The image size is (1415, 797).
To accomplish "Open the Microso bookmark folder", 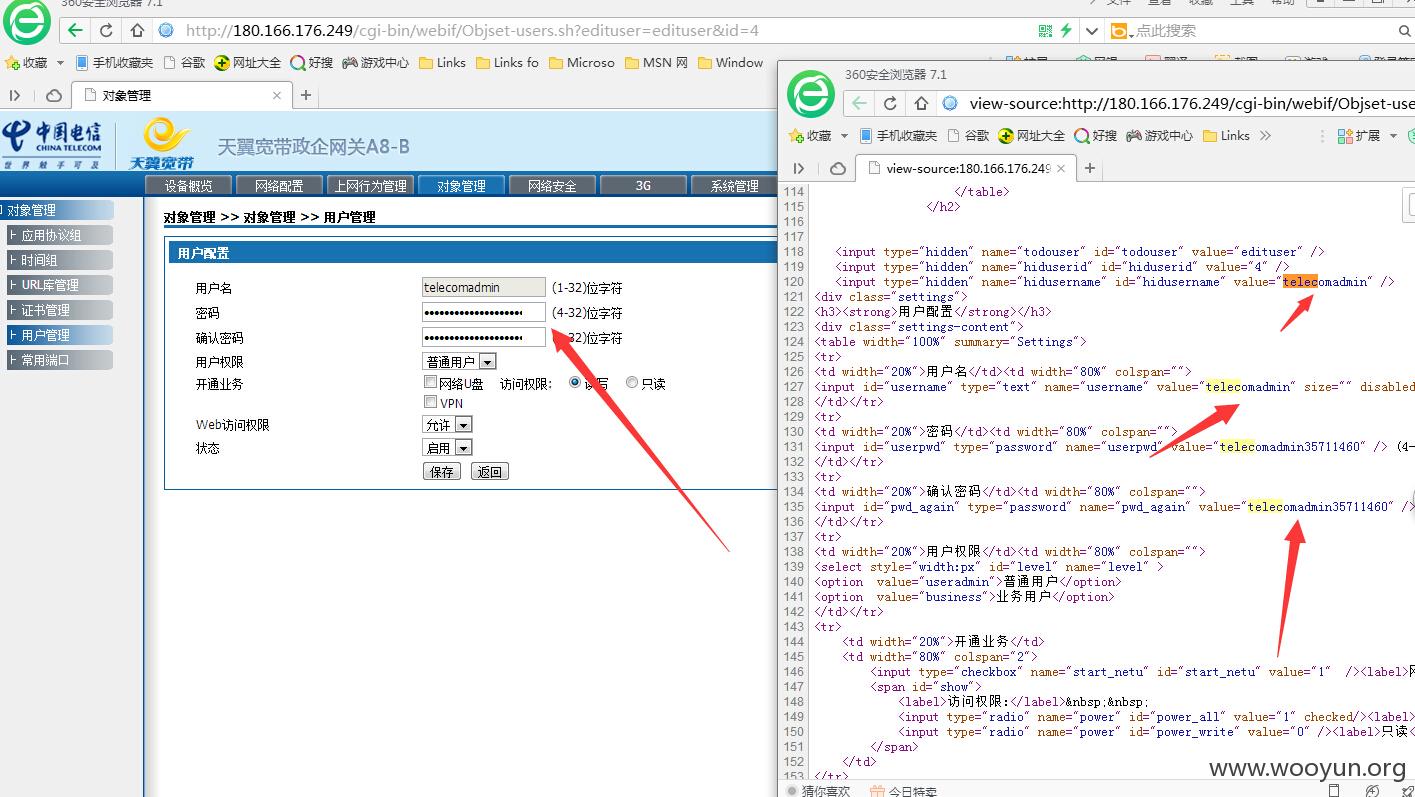I will (x=582, y=62).
